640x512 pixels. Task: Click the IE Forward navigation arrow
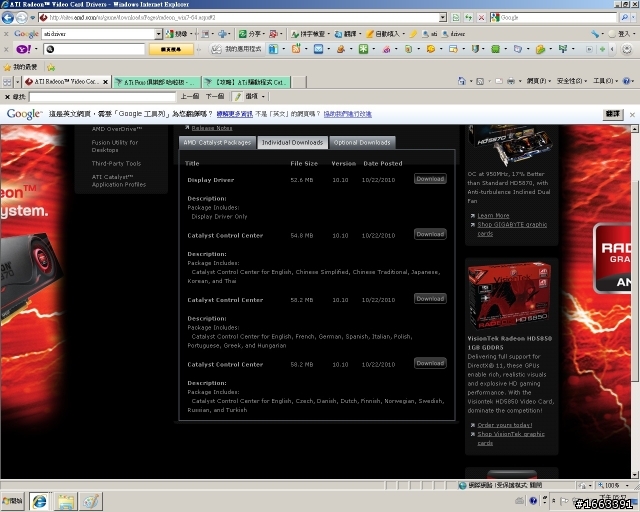[22, 18]
